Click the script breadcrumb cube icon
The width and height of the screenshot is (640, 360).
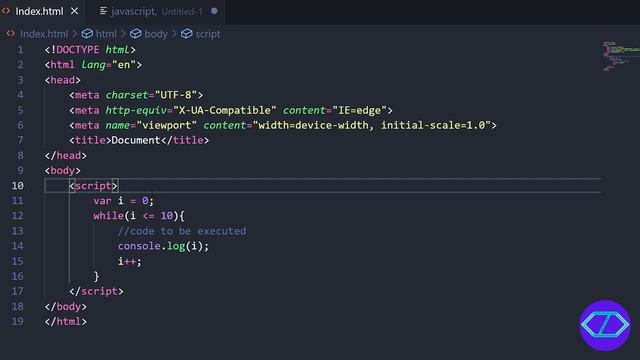click(x=187, y=34)
